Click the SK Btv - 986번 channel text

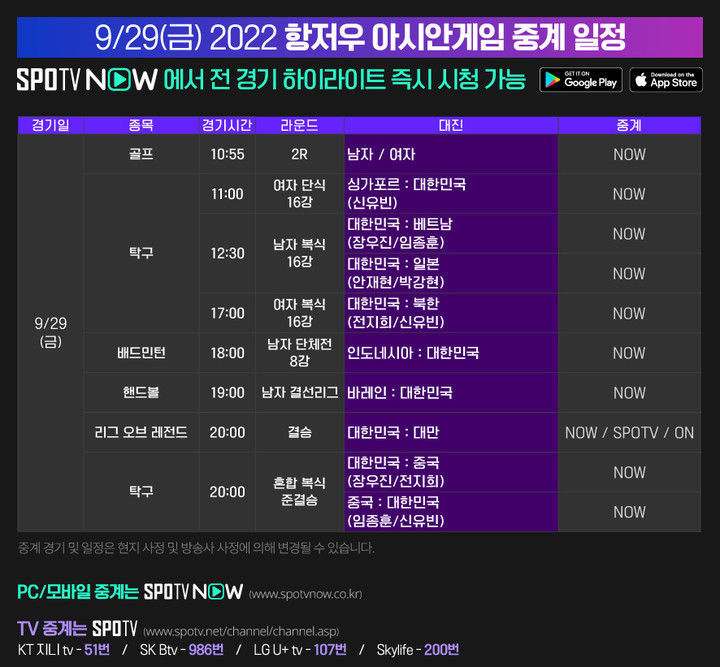pos(182,650)
